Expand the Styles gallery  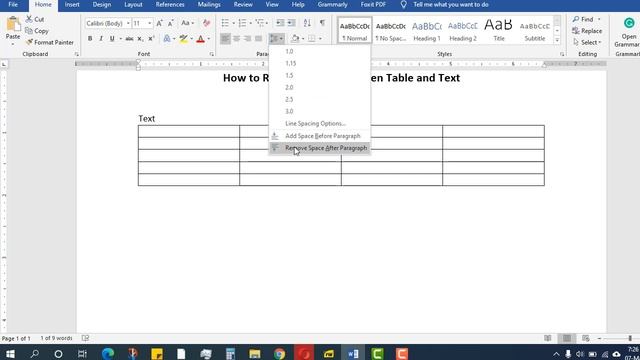pos(557,40)
